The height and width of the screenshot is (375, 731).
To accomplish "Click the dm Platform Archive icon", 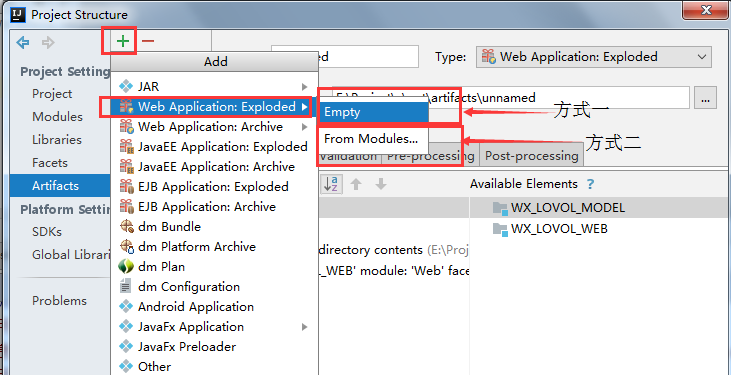I will pos(126,246).
